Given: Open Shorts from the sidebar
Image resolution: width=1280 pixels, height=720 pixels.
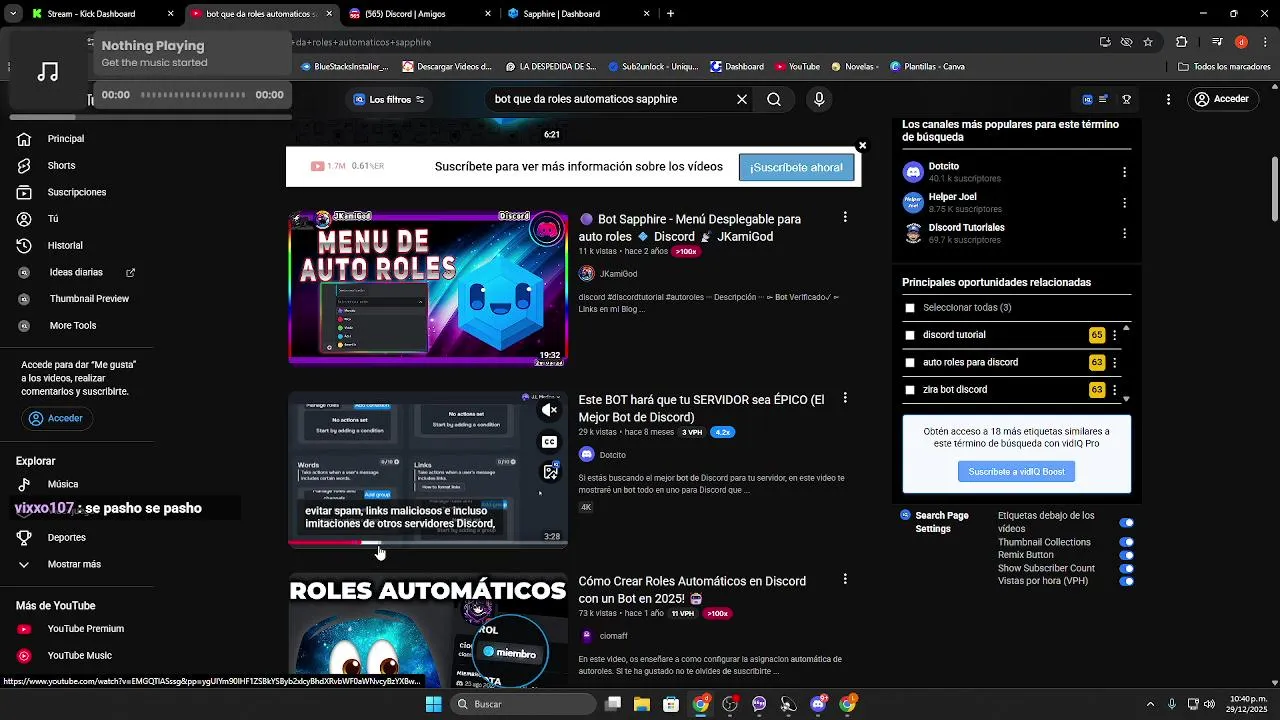Looking at the screenshot, I should [x=61, y=165].
